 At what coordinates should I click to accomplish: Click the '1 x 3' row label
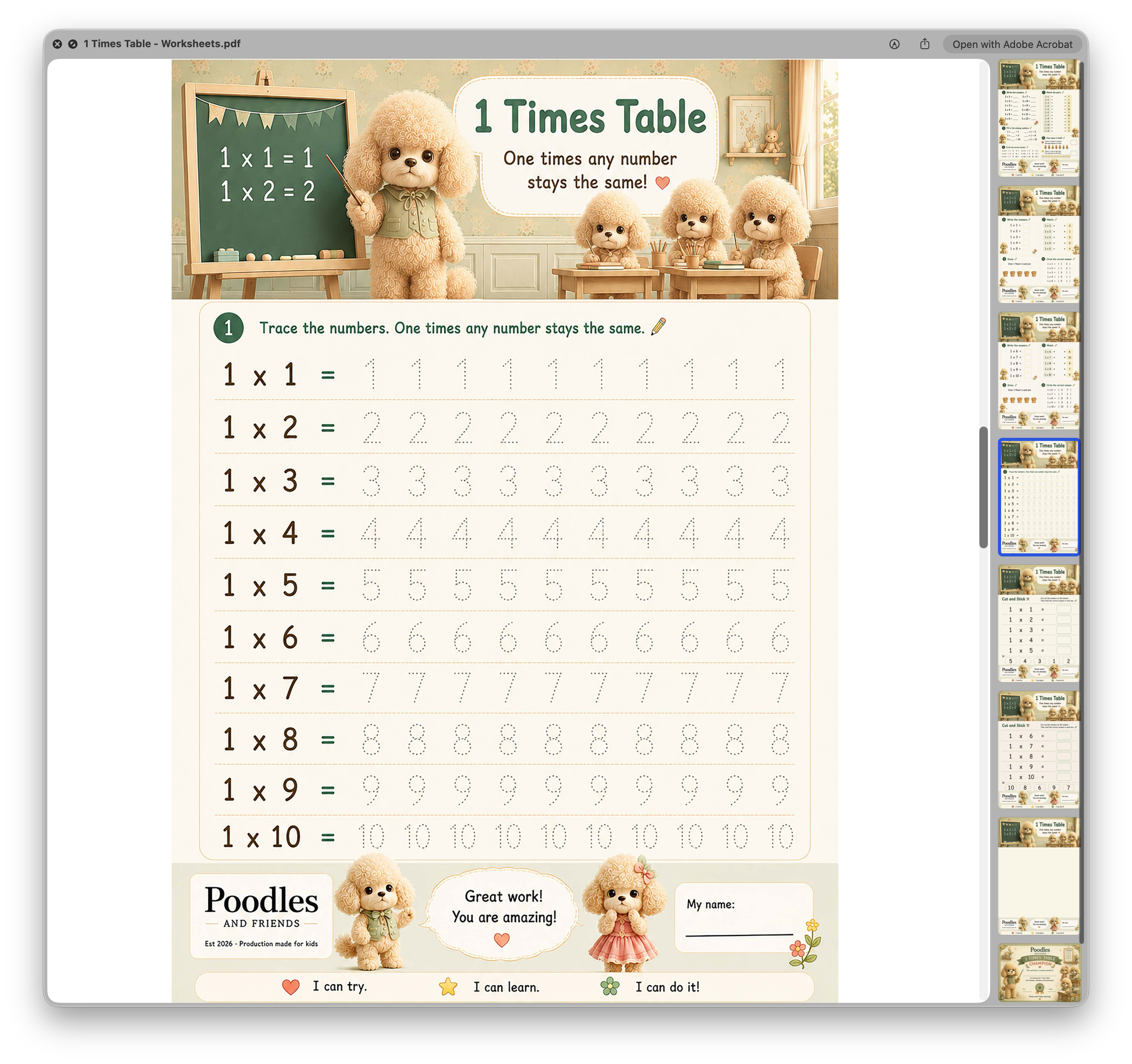pyautogui.click(x=260, y=480)
